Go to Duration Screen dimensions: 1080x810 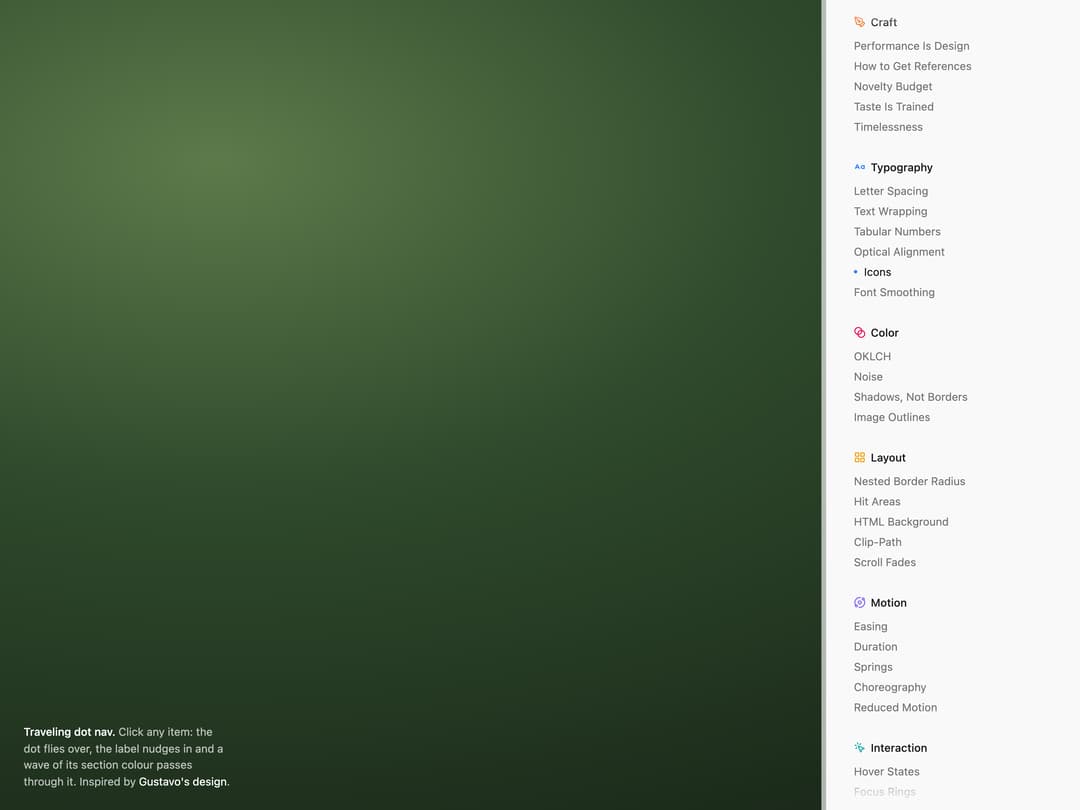875,647
